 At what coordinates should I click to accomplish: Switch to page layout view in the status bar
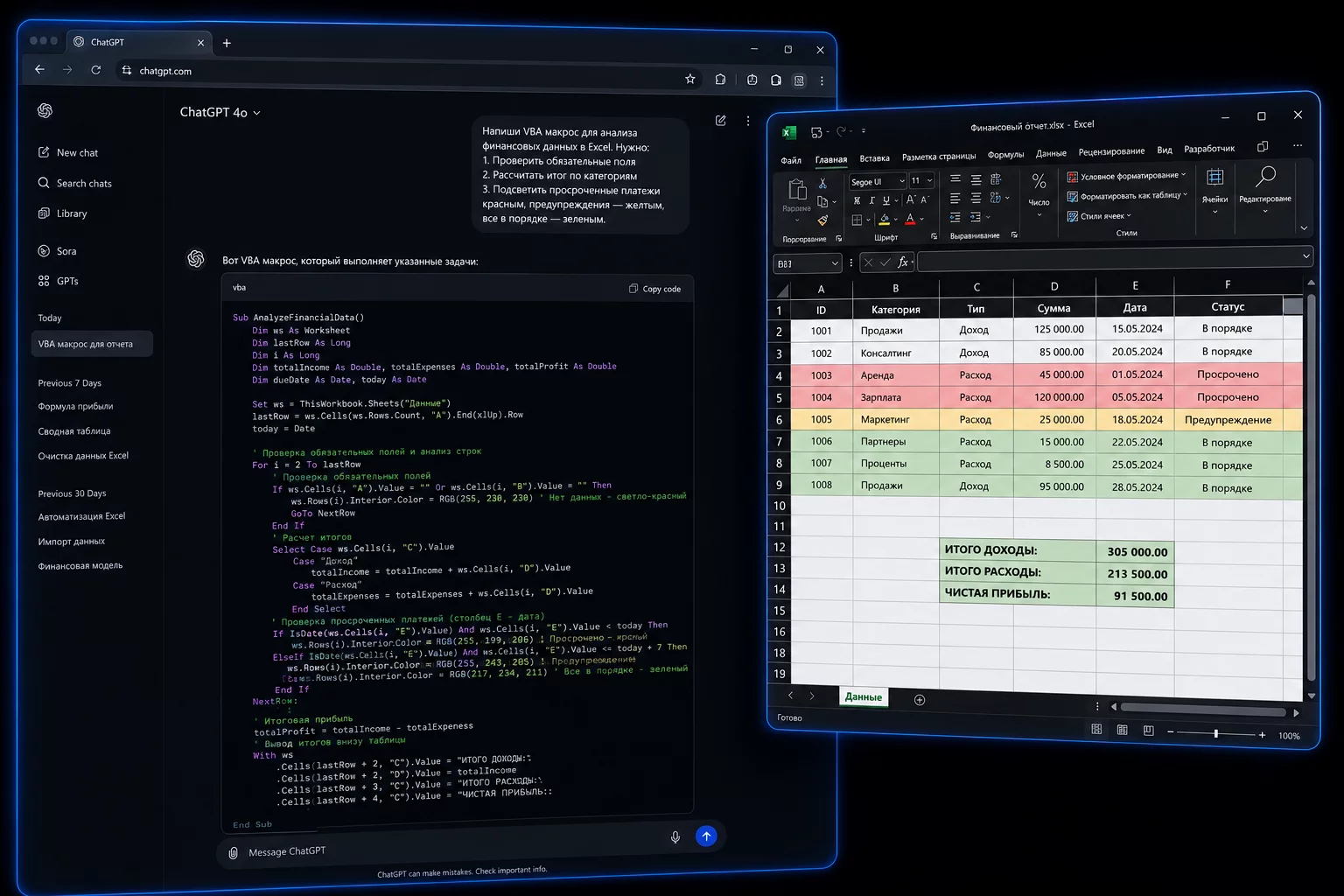pos(1122,730)
